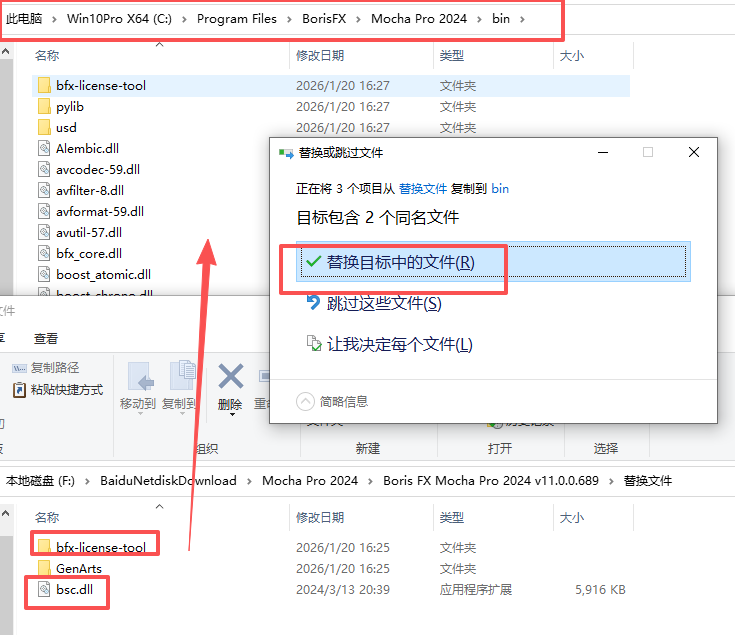Select the Alembic.dll file icon
This screenshot has width=735, height=635.
point(44,149)
